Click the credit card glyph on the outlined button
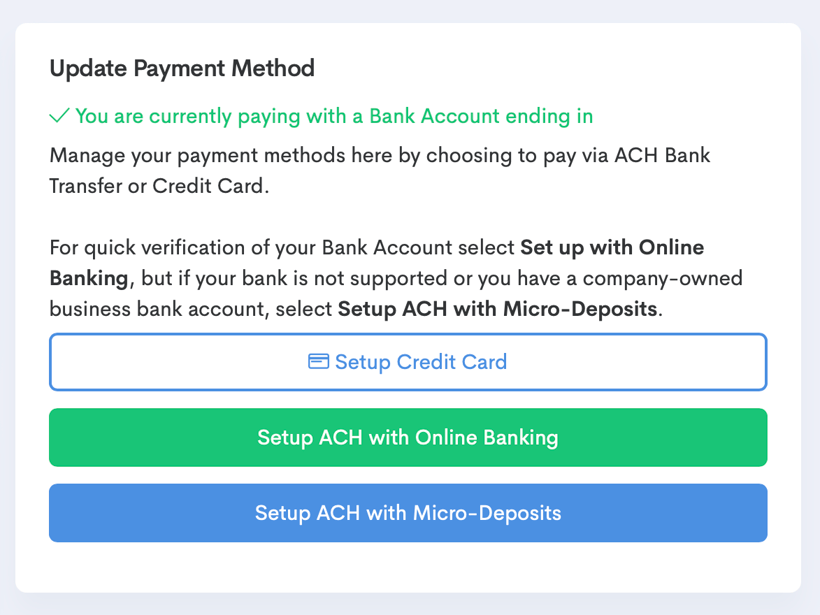 [317, 362]
